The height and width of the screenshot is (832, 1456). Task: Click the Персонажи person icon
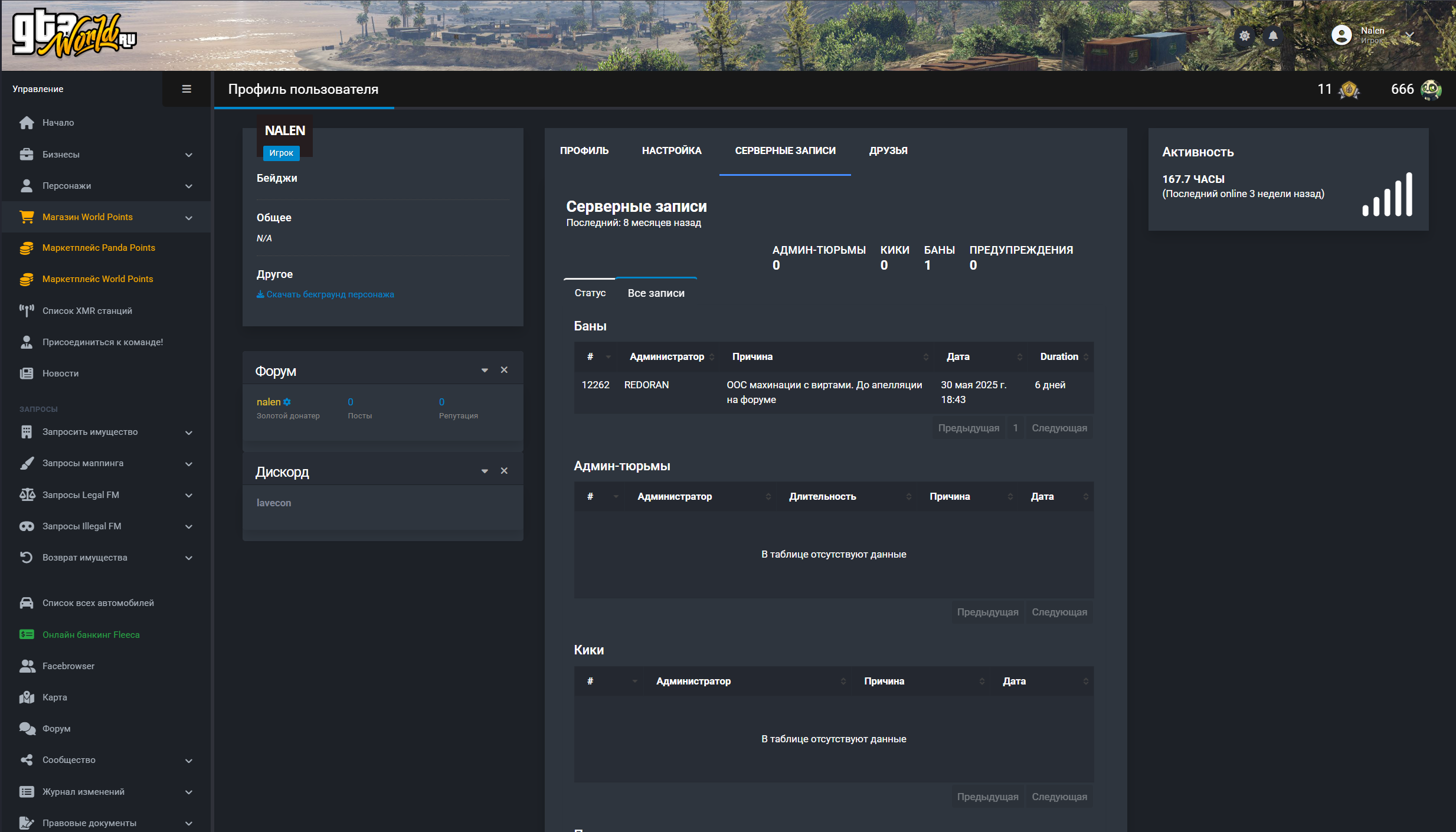click(x=27, y=185)
